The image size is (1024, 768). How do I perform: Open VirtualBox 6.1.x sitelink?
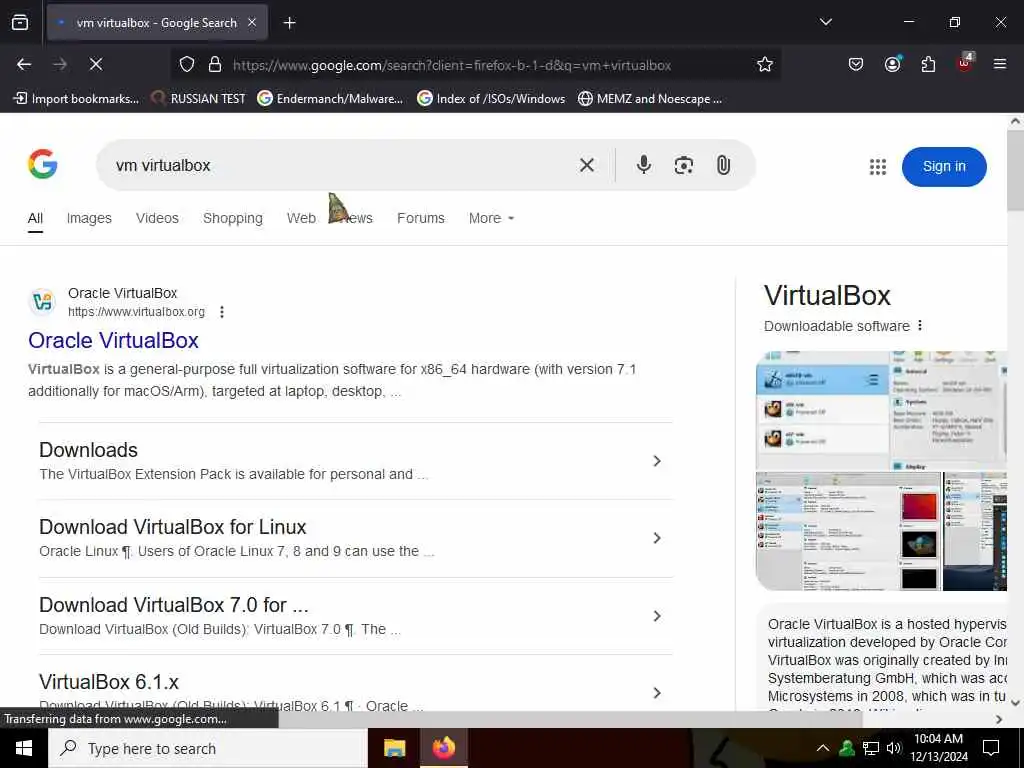point(108,682)
